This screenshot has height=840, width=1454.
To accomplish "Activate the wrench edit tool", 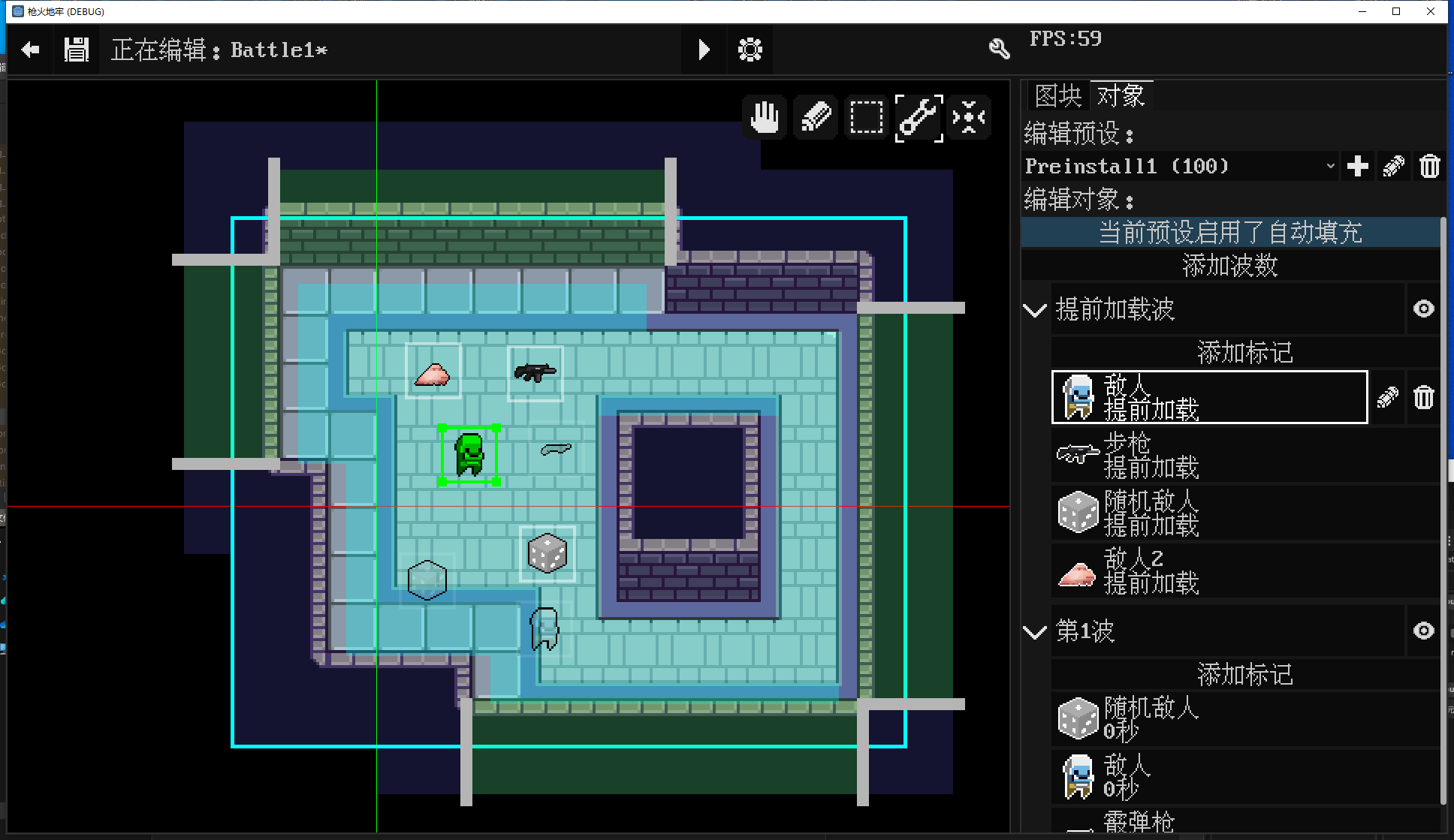I will pos(919,118).
